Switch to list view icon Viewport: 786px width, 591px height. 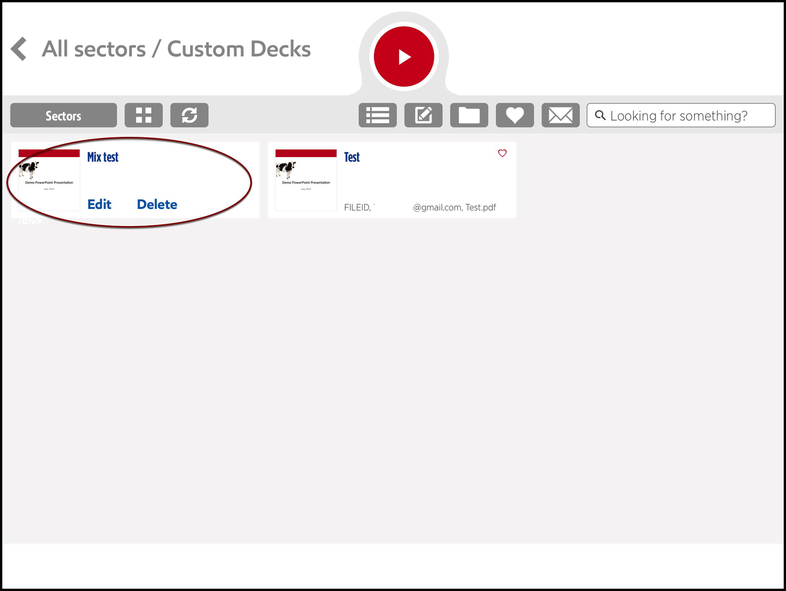(378, 116)
